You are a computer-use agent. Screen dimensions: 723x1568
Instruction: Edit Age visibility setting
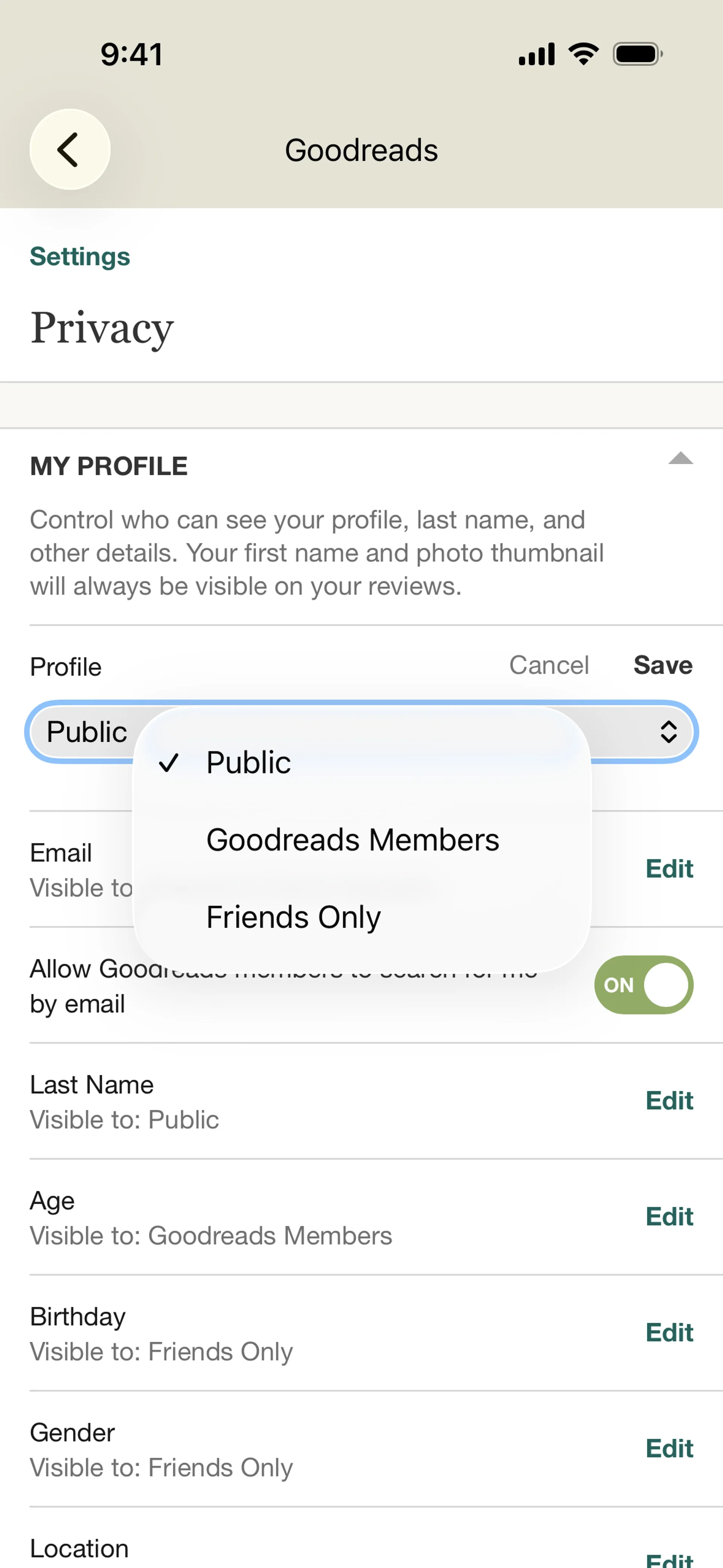click(669, 1216)
